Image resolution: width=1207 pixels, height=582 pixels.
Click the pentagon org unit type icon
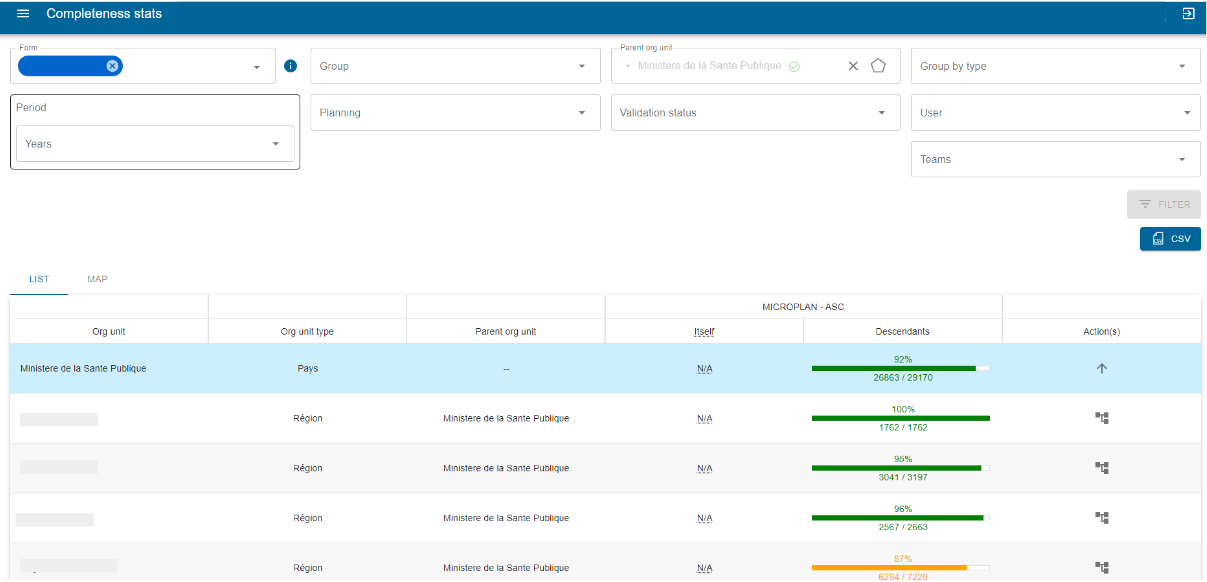pyautogui.click(x=878, y=66)
